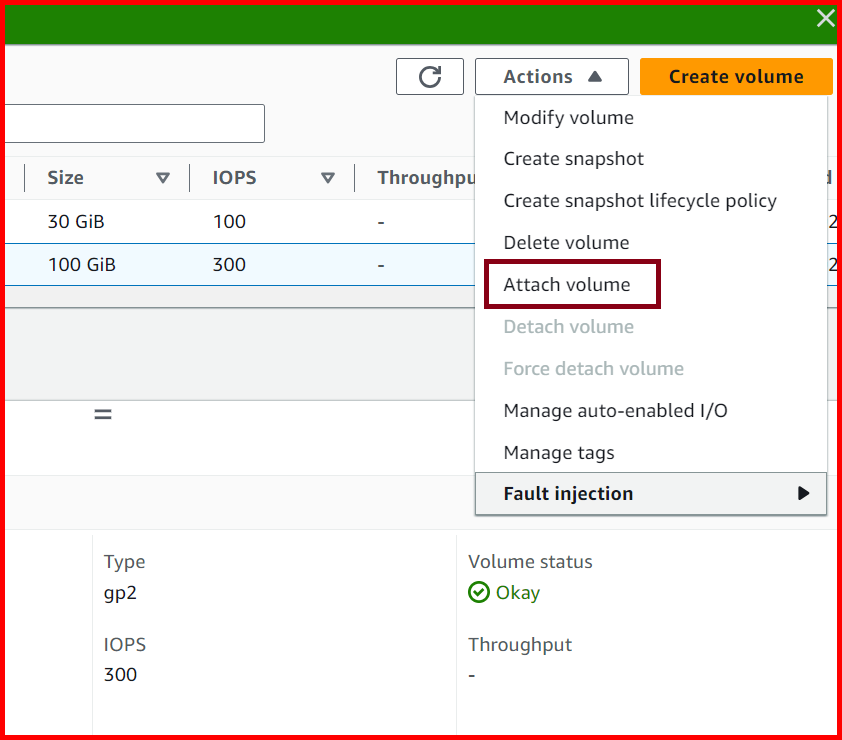This screenshot has height=740, width=842.
Task: Click inside the search input field
Action: pos(130,123)
